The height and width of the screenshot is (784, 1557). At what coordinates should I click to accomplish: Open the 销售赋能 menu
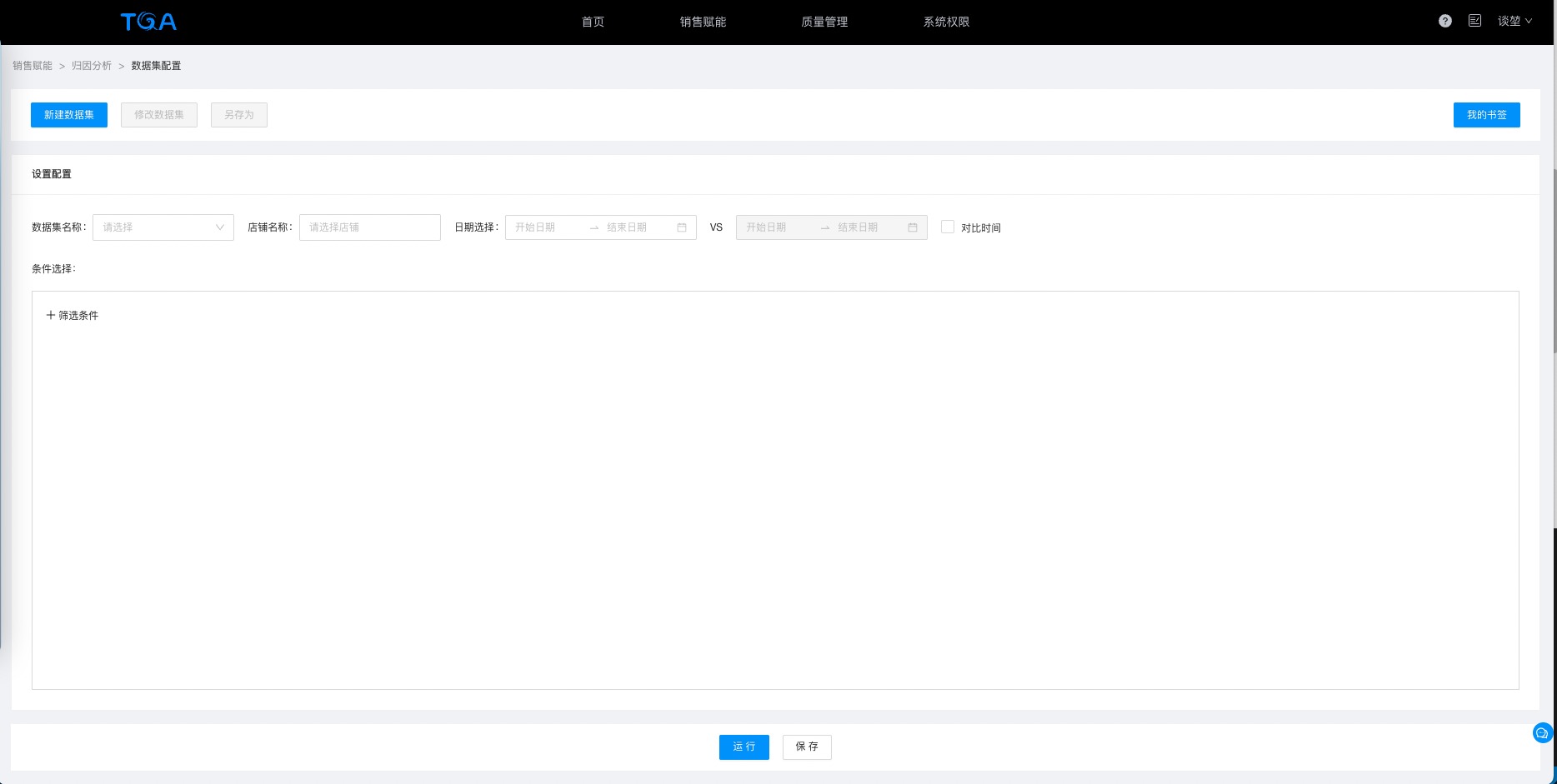703,22
